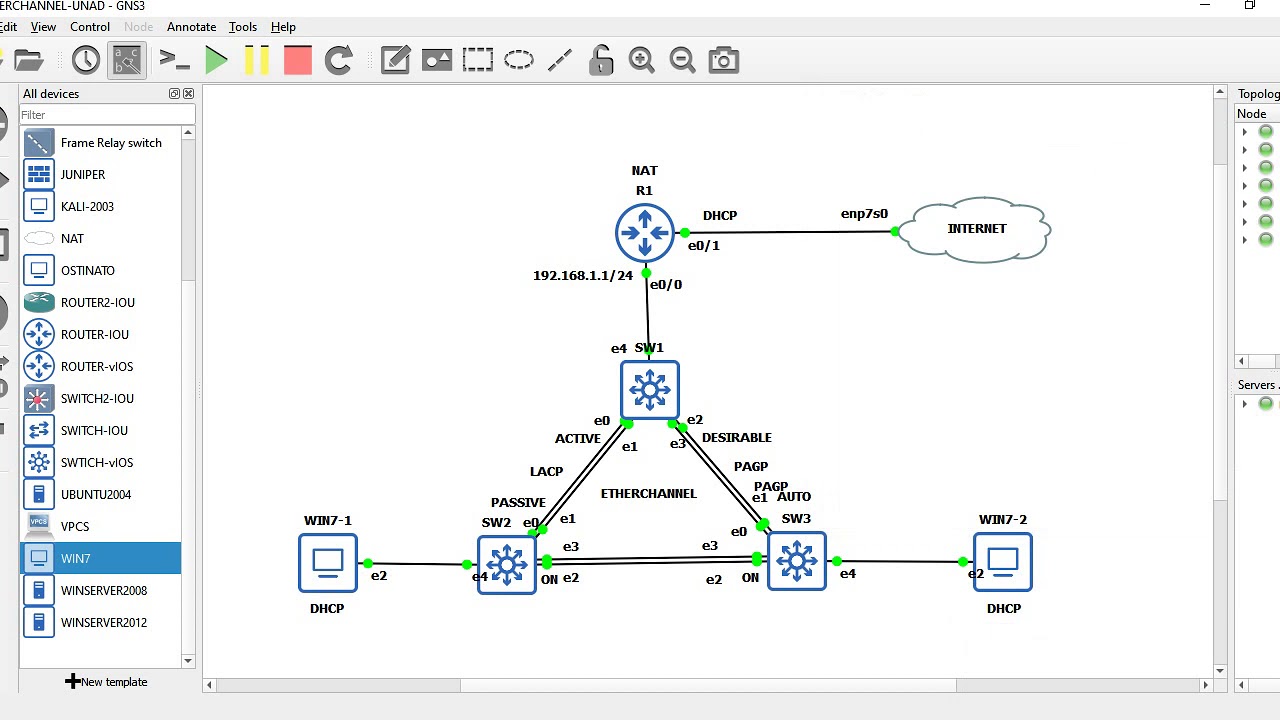Viewport: 1280px width, 720px height.
Task: Click the snapshot clock icon
Action: 86,61
